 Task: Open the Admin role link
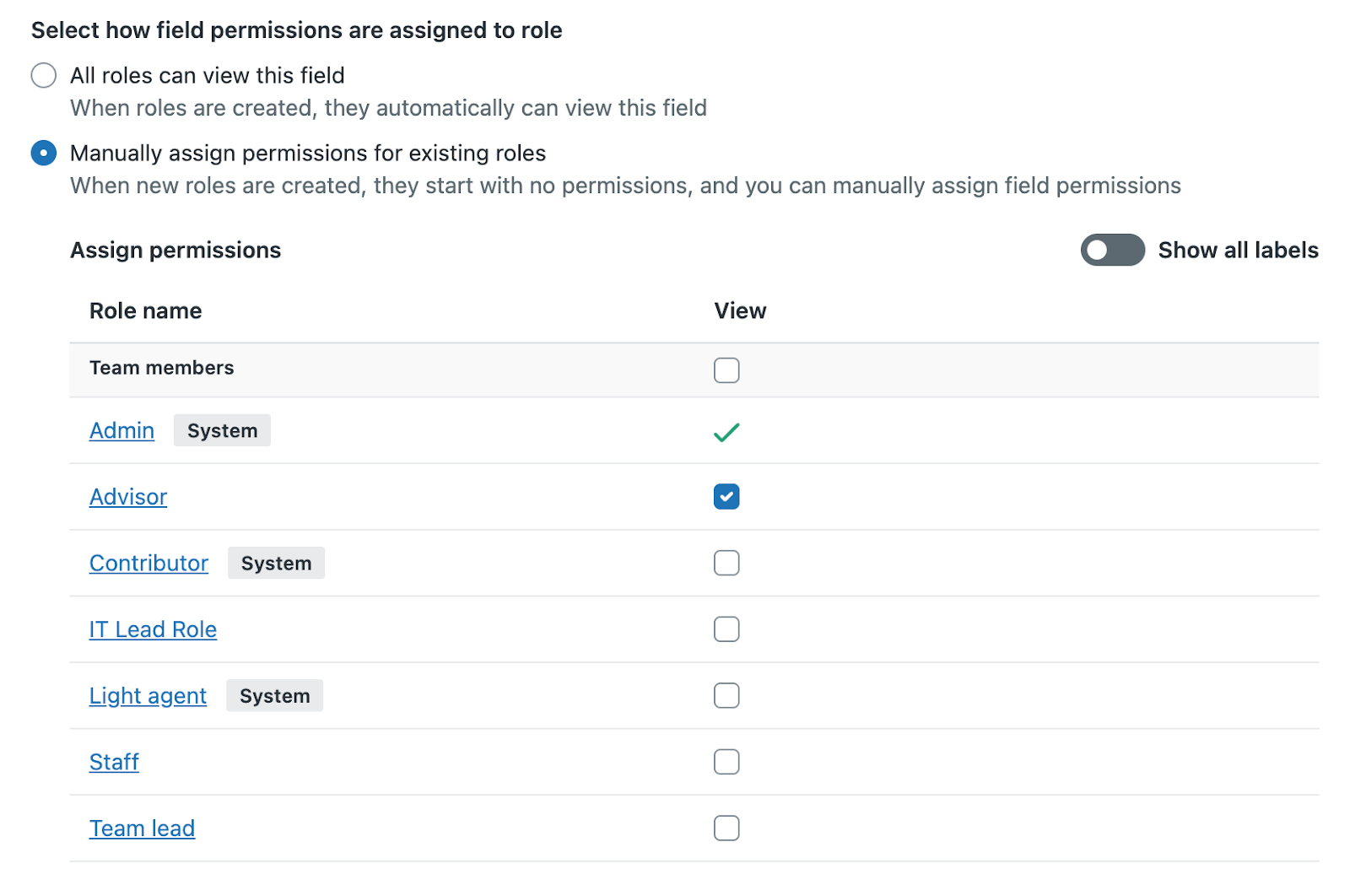point(121,430)
